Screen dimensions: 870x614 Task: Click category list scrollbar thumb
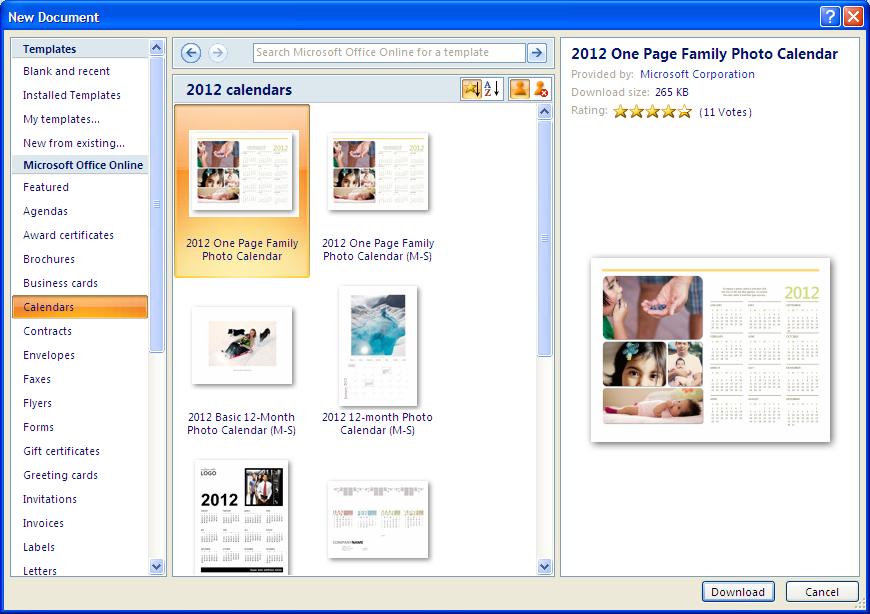coord(156,204)
